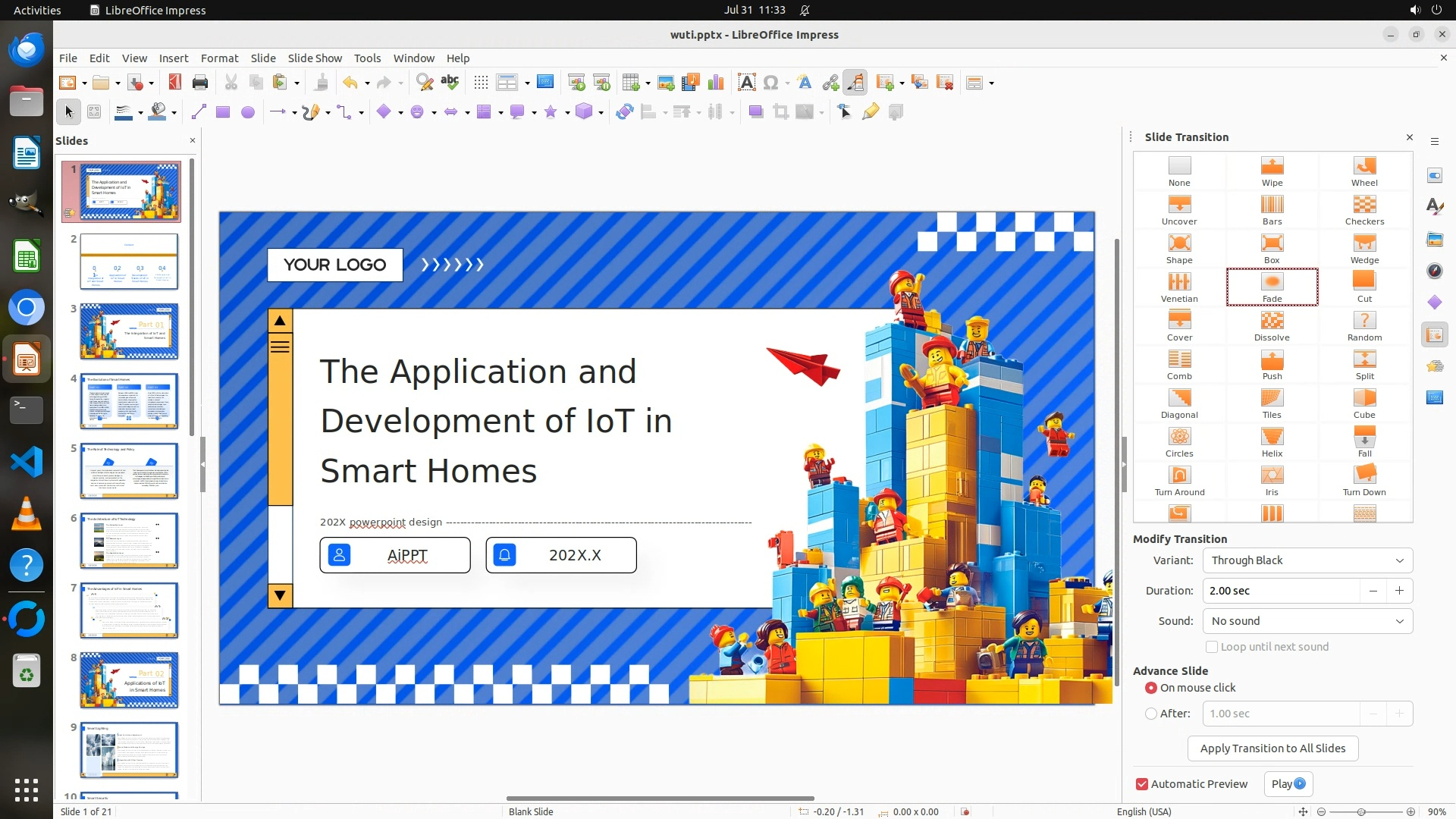Open the Slide Show menu
This screenshot has height=819, width=1456.
315,58
